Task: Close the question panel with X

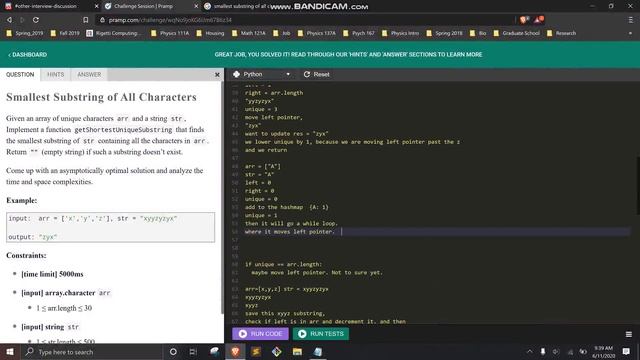Action: point(217,75)
